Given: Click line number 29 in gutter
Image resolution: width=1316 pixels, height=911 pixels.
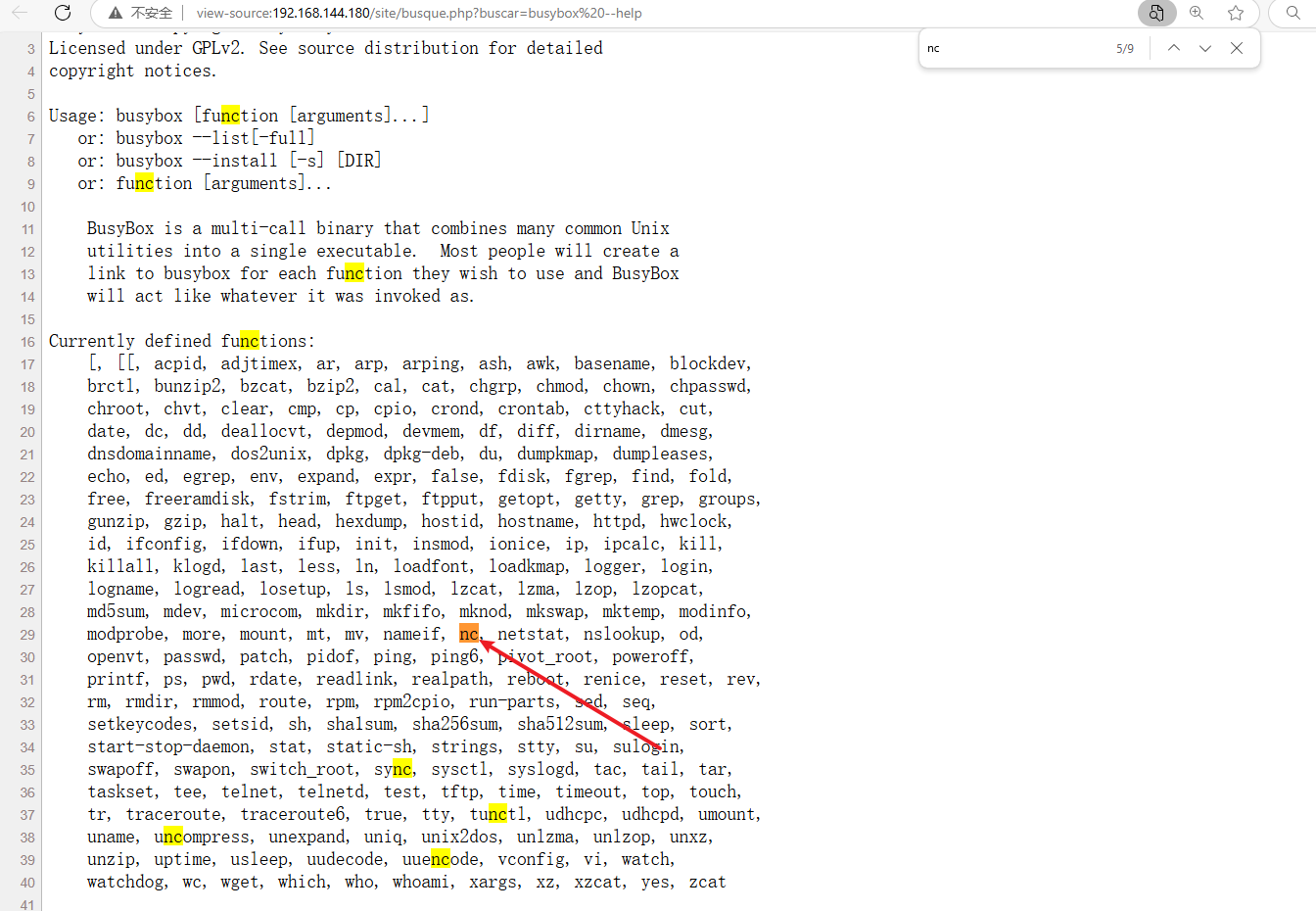Looking at the screenshot, I should click(x=27, y=635).
